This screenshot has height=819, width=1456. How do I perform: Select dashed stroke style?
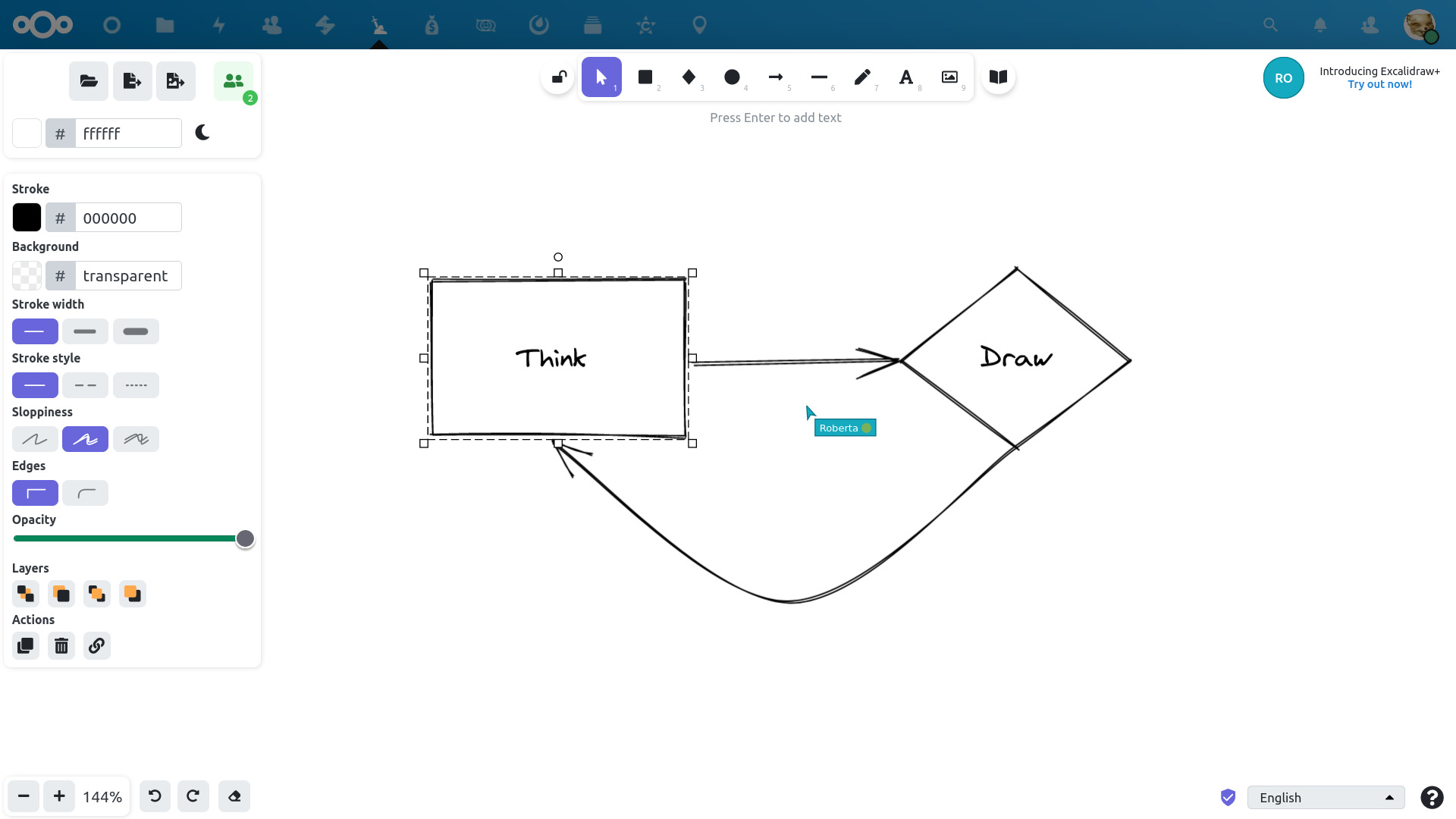coord(85,385)
